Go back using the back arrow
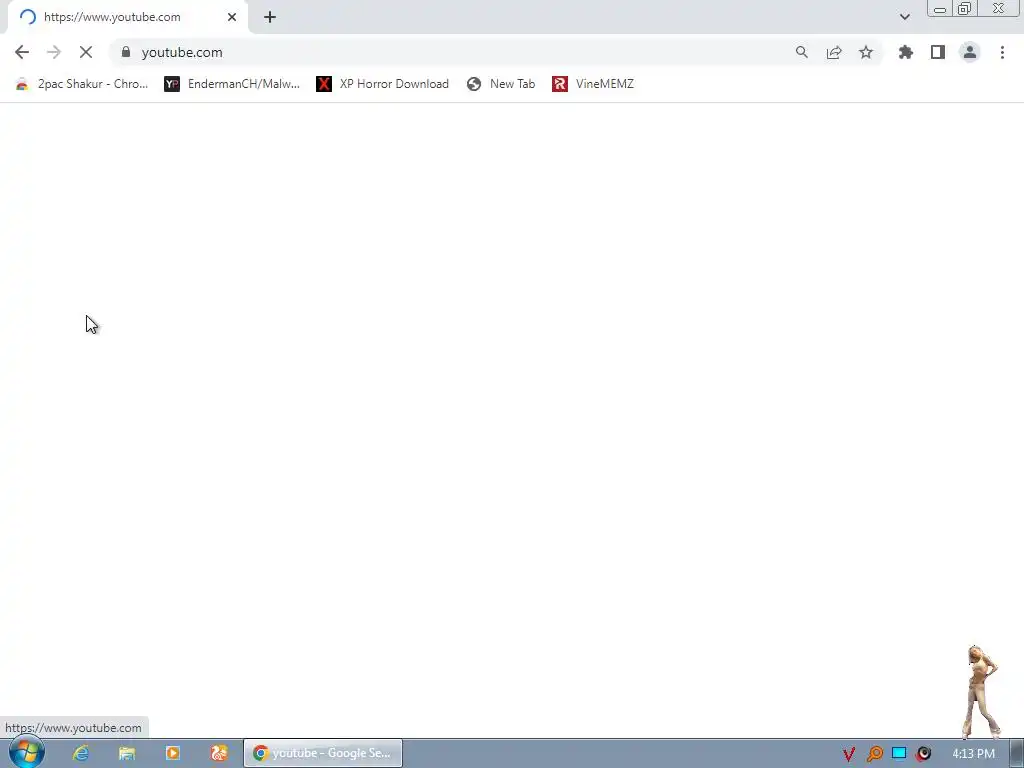 22,52
